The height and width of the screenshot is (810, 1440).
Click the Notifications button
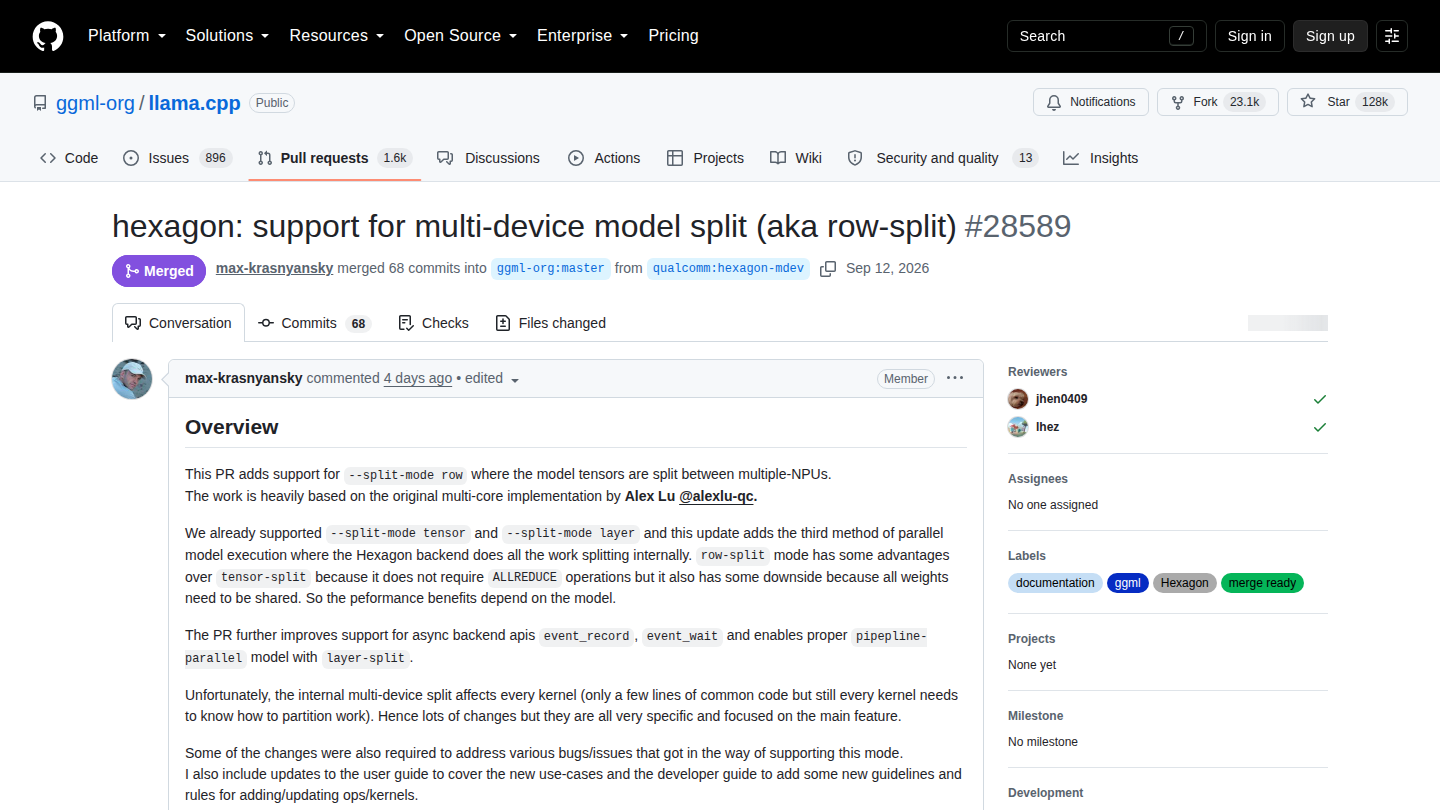pyautogui.click(x=1091, y=102)
